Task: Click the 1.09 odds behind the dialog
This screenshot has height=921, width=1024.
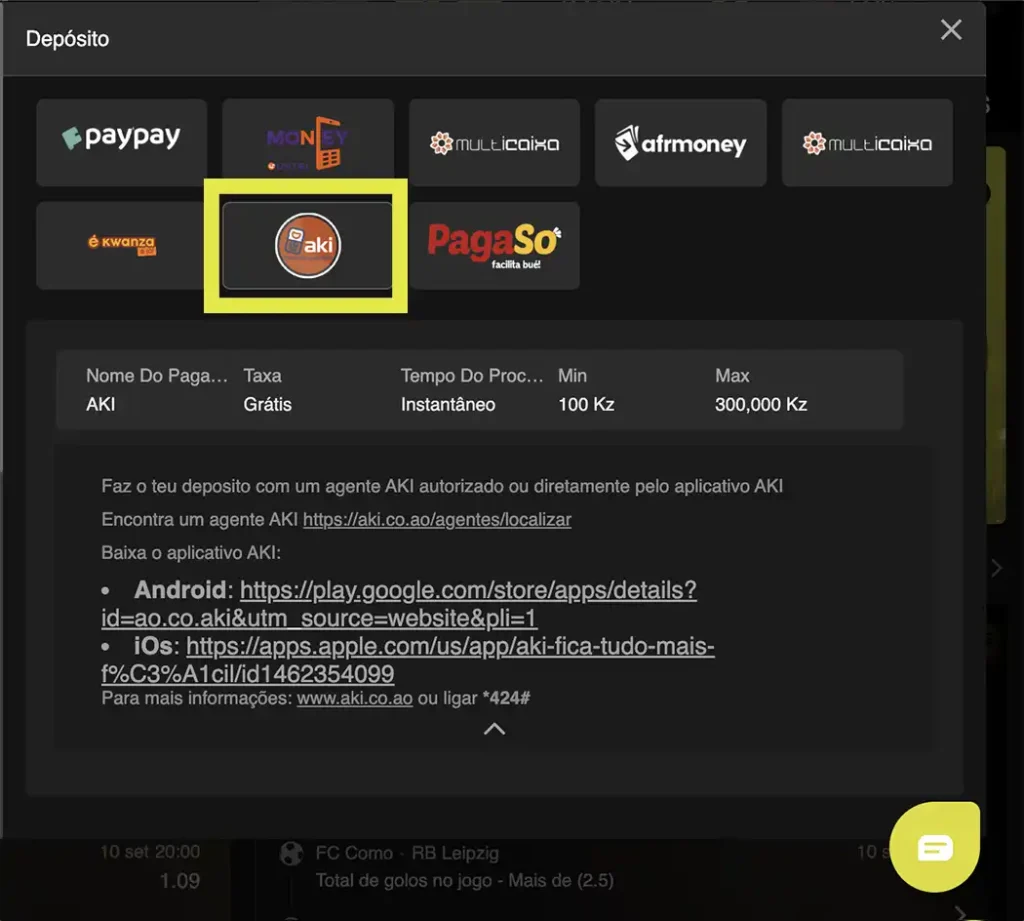Action: pos(180,881)
